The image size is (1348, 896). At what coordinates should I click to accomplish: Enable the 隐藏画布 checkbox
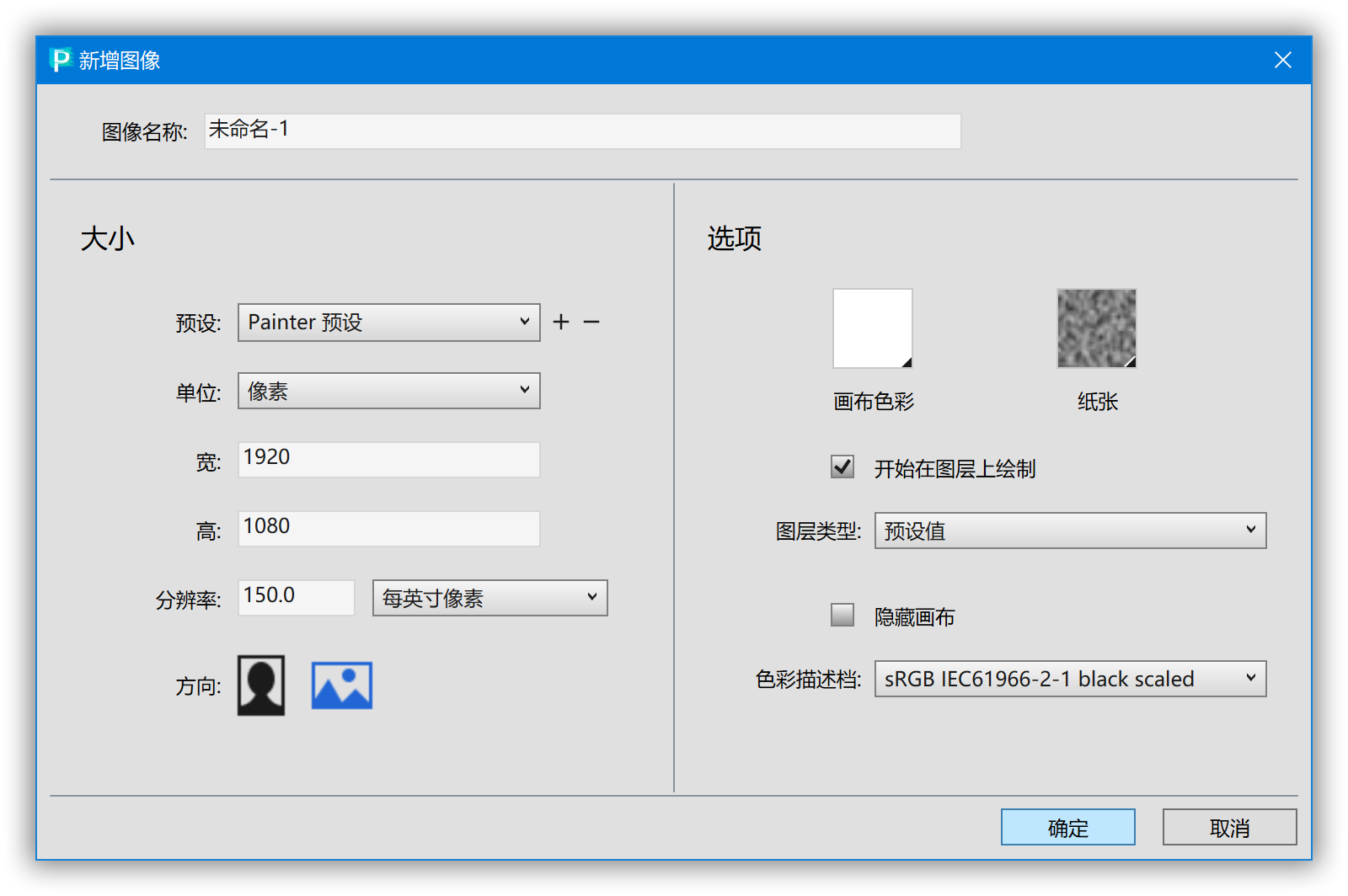[842, 615]
